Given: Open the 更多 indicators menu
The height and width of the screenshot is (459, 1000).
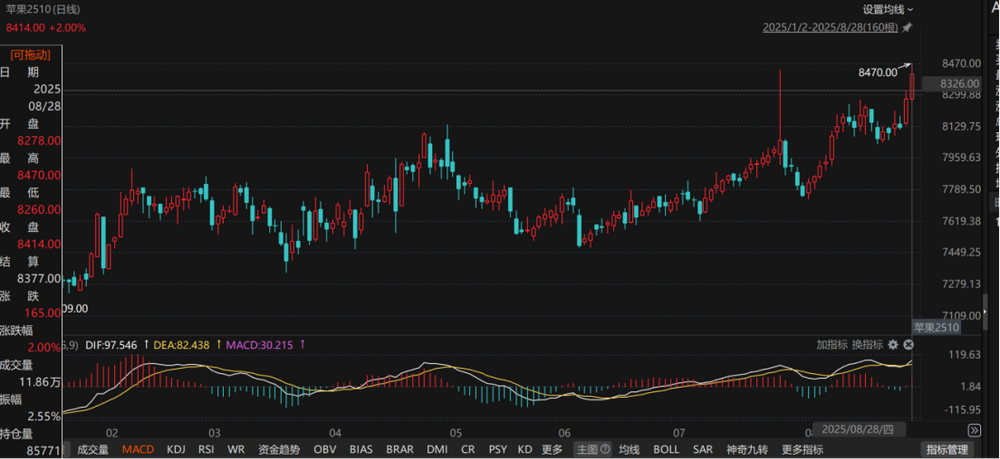Looking at the screenshot, I should coord(552,450).
